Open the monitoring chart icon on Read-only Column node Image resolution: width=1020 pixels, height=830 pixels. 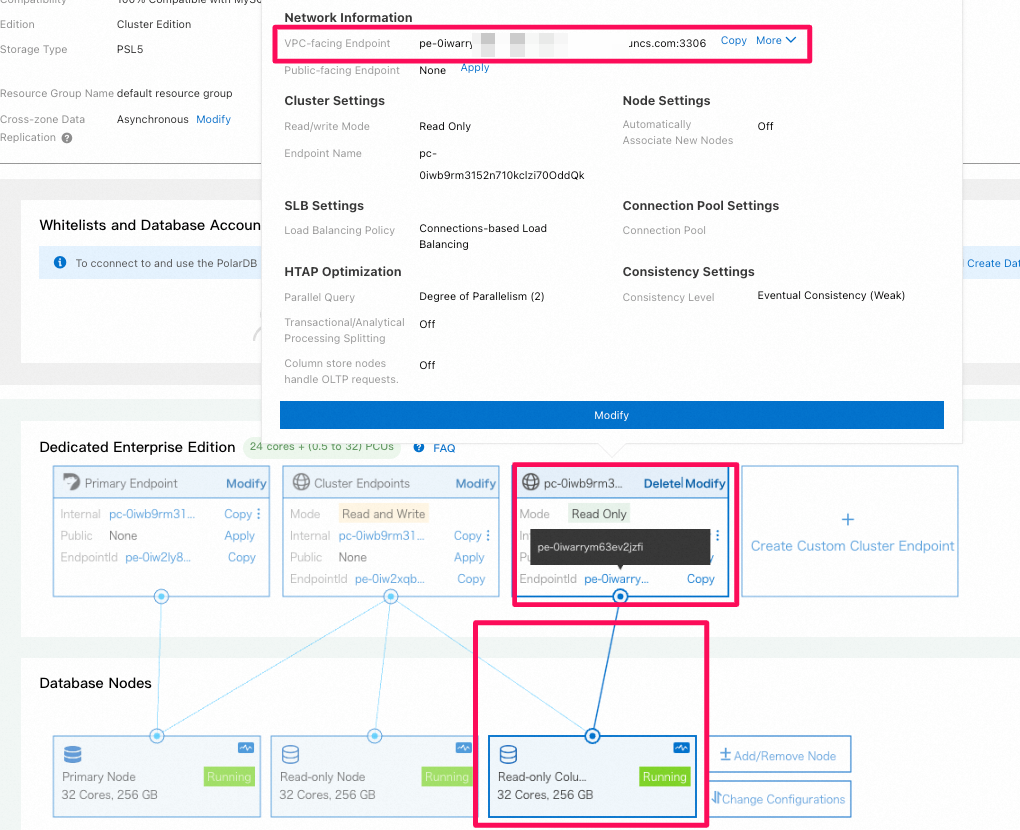(681, 748)
